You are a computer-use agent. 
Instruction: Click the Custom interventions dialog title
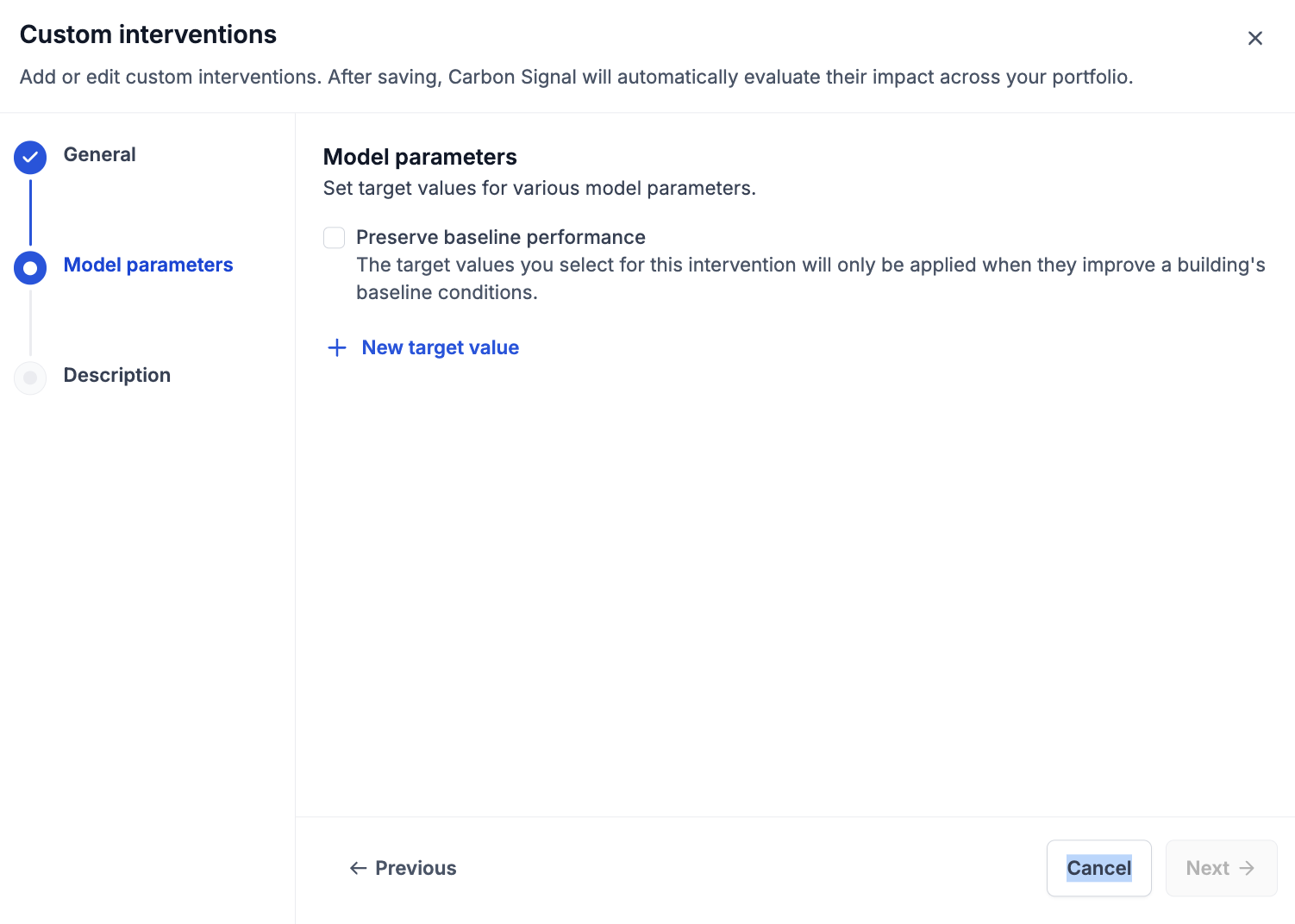coord(148,34)
